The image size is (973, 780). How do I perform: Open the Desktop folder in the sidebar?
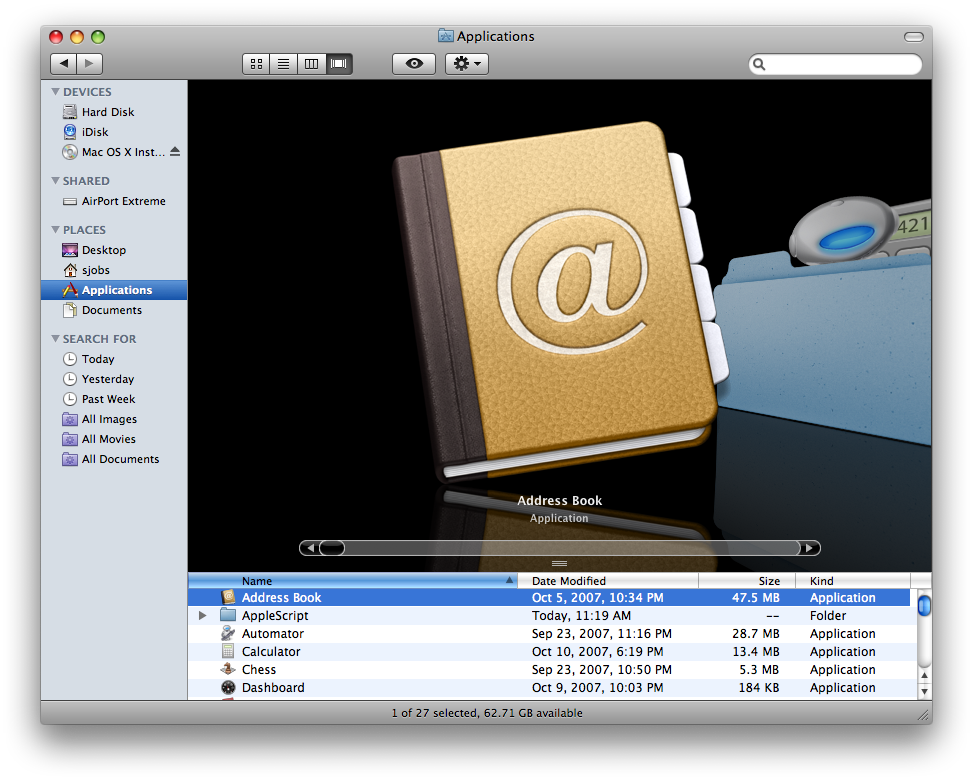114,250
